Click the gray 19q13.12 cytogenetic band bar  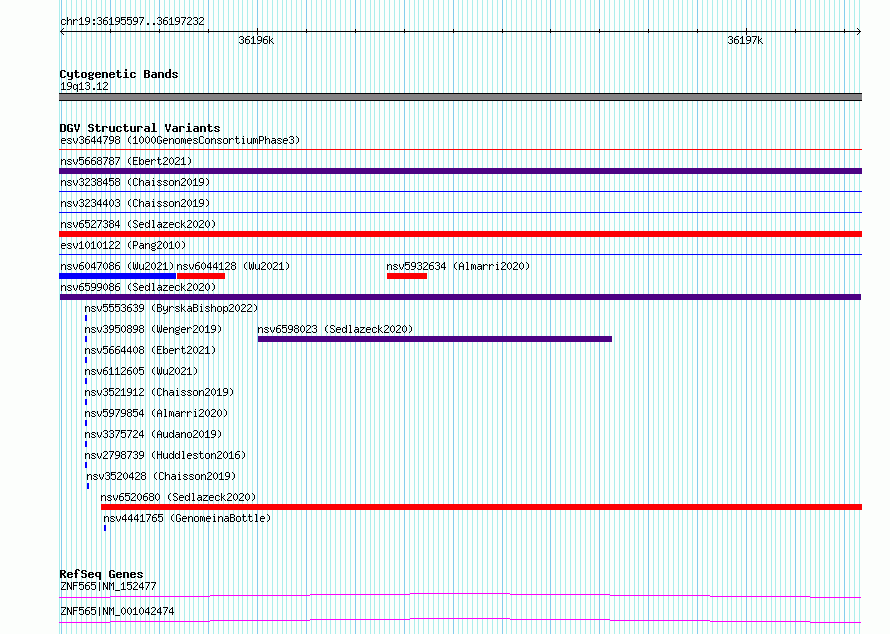(x=460, y=97)
